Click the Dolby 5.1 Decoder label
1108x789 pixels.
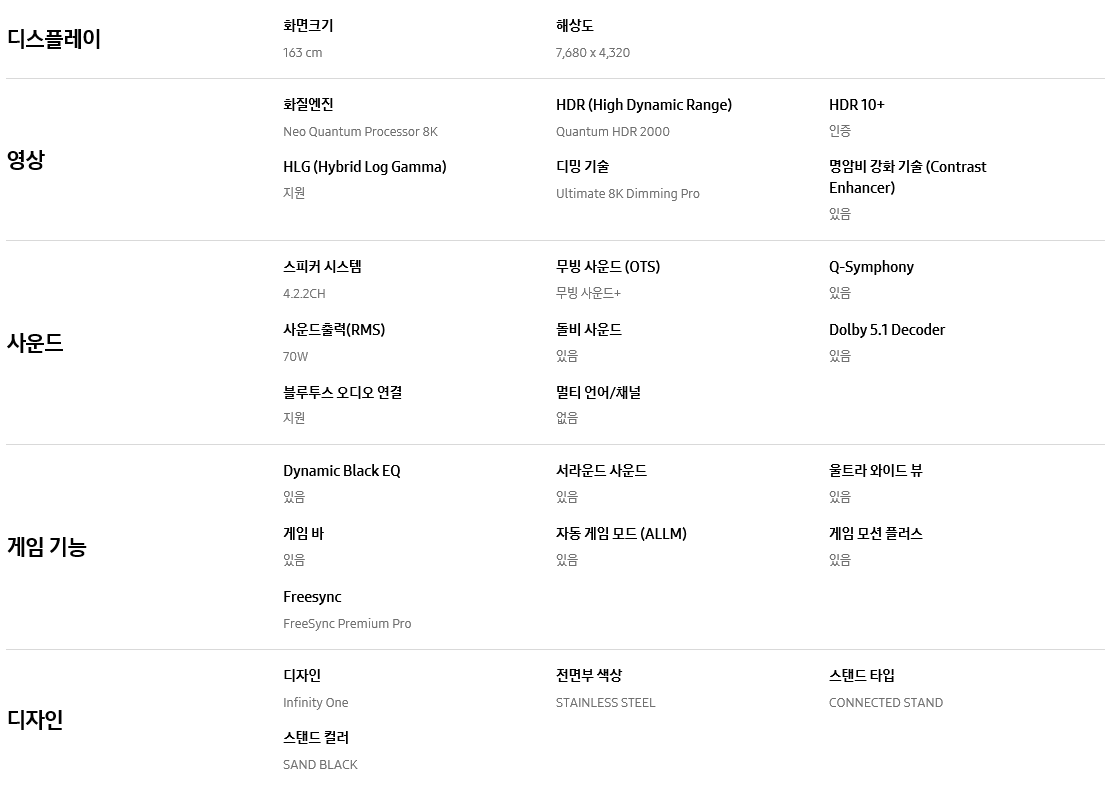pyautogui.click(x=887, y=330)
